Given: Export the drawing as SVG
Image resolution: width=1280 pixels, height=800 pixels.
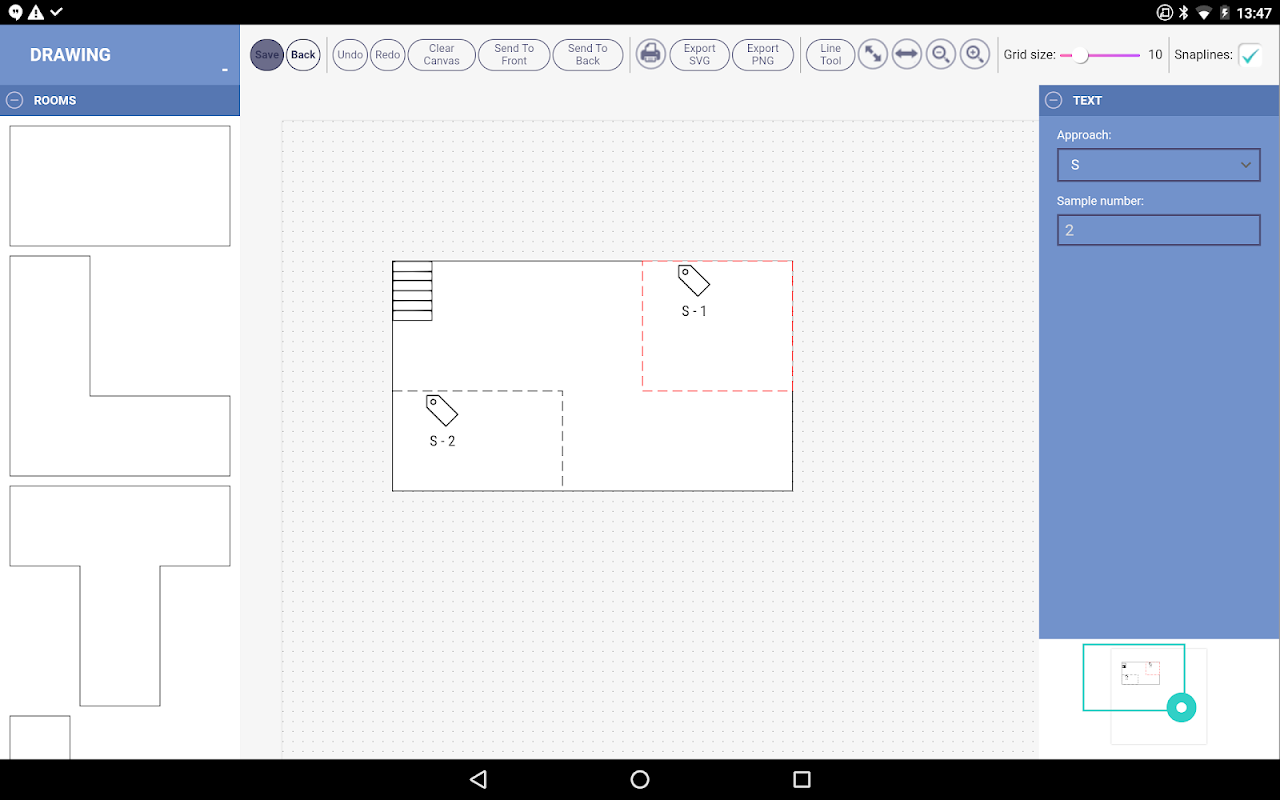Looking at the screenshot, I should 700,55.
